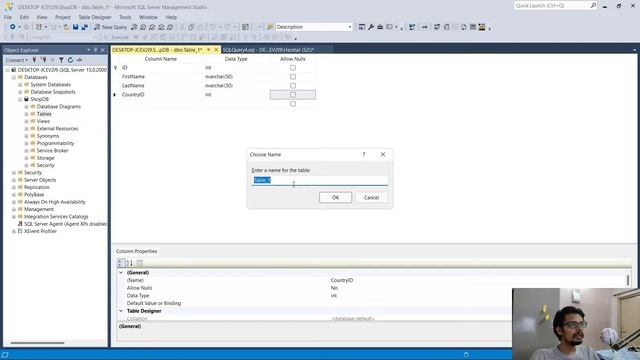Collapse the (General) section in Column Properties
Image resolution: width=640 pixels, height=360 pixels.
(121, 273)
